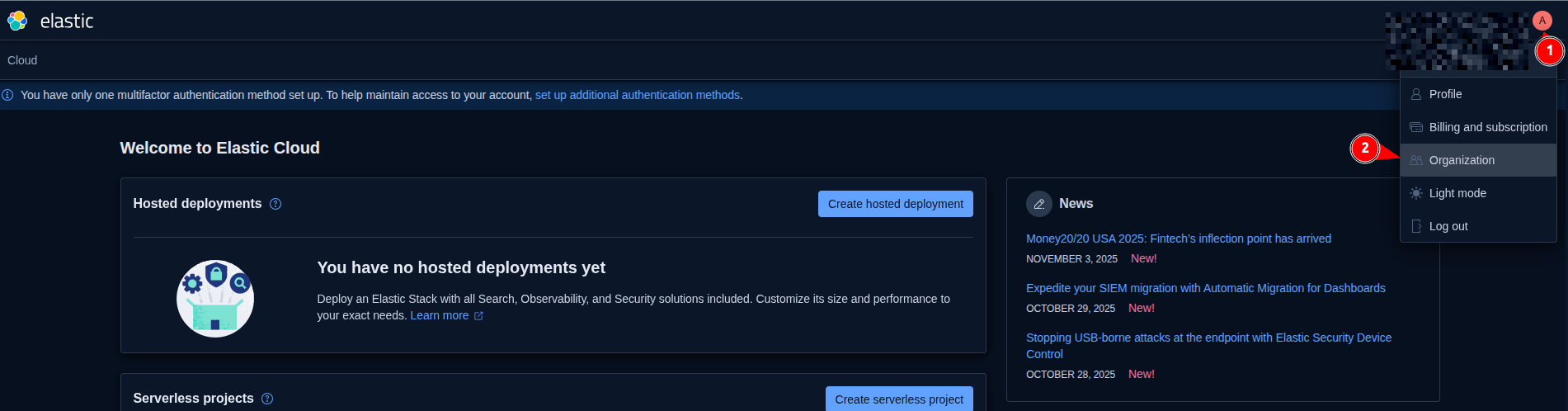Open the SIEM migration news article

[1206, 288]
